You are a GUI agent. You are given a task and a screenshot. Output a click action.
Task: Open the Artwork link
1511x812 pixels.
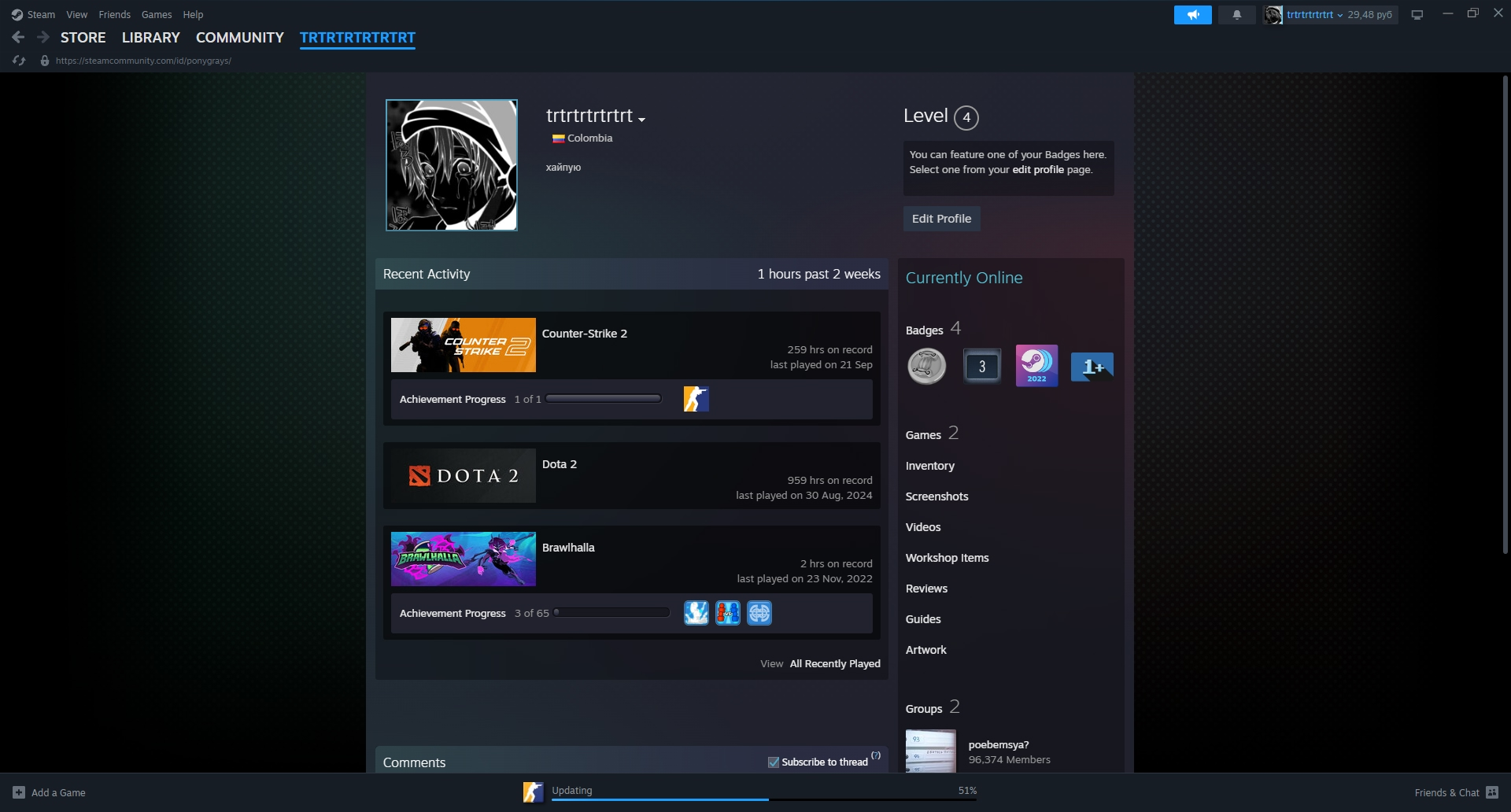[926, 650]
